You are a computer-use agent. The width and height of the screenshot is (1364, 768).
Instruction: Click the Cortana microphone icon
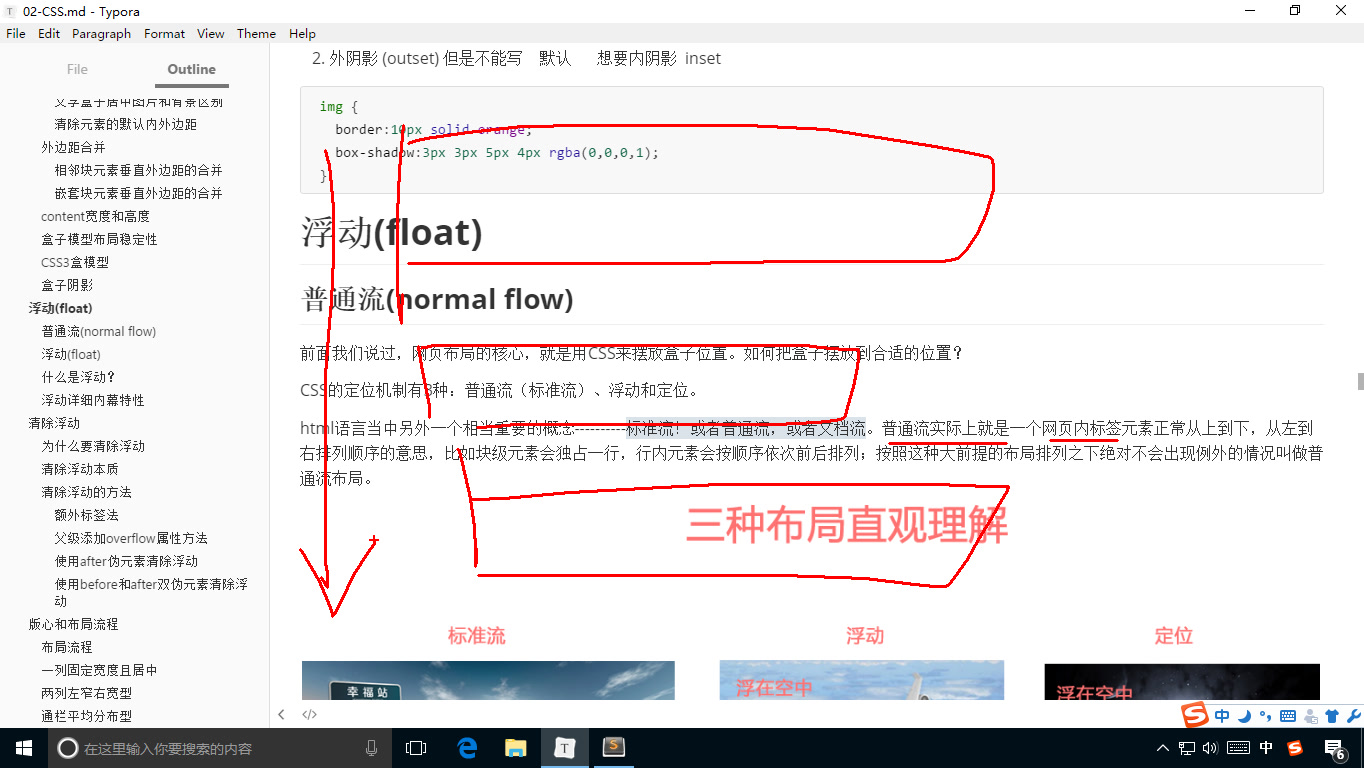point(371,748)
